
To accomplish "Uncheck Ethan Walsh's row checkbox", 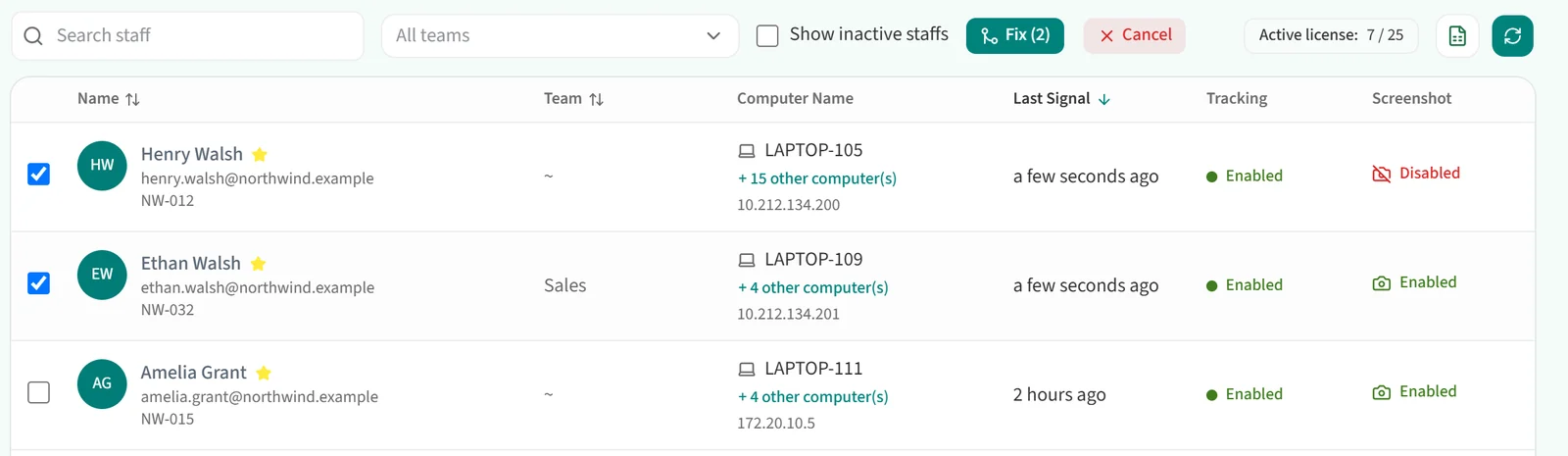I will tap(38, 283).
